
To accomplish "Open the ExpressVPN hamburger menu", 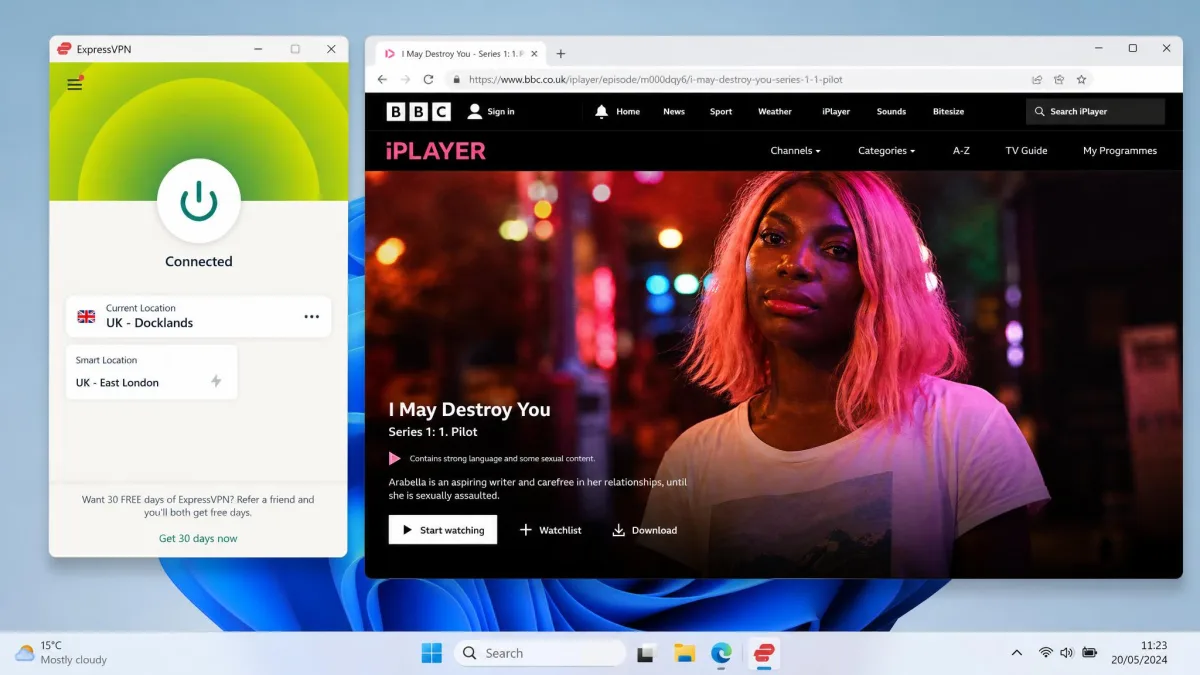I will tap(74, 84).
